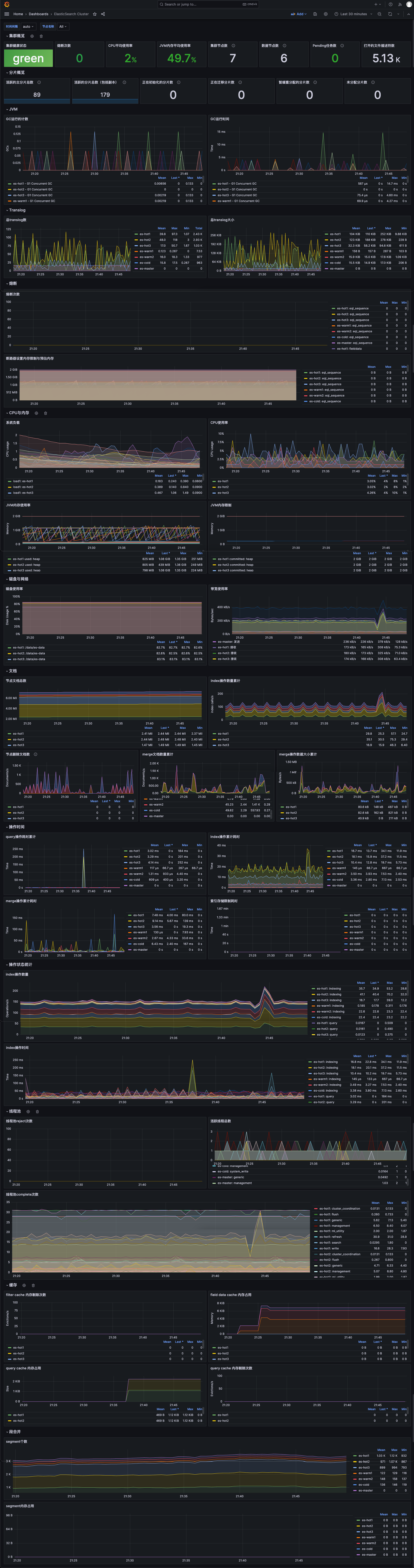This screenshot has width=414, height=1568.
Task: Show info for 节点删除文档数 panel
Action: pos(35,754)
